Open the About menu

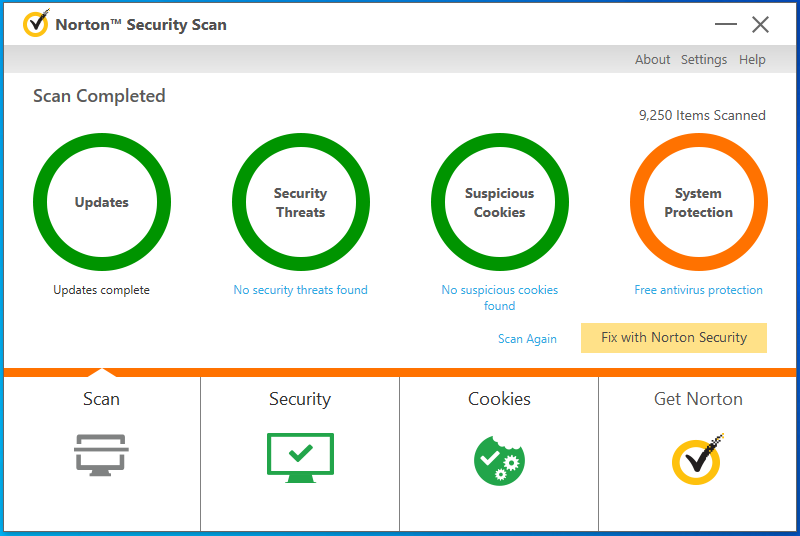(x=652, y=60)
